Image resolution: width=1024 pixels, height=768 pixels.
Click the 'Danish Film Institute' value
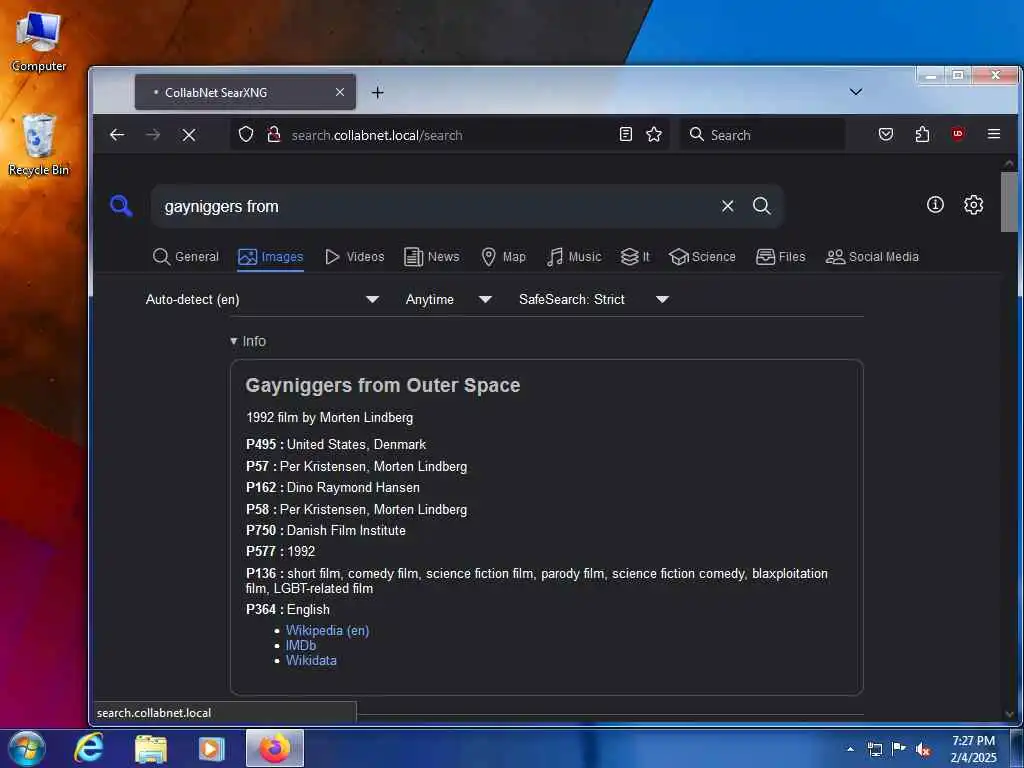[346, 530]
